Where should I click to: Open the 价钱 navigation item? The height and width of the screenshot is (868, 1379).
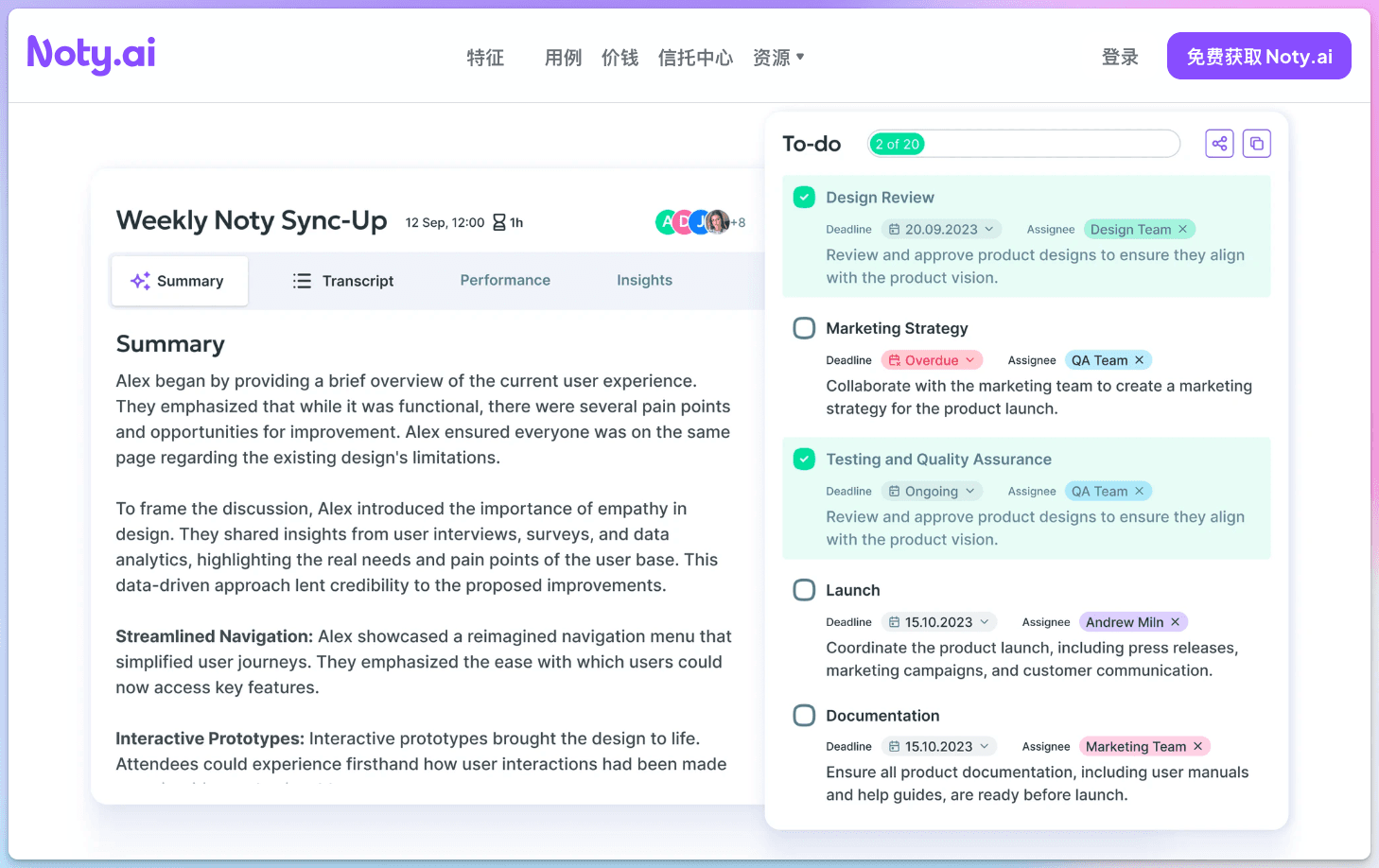pos(620,58)
